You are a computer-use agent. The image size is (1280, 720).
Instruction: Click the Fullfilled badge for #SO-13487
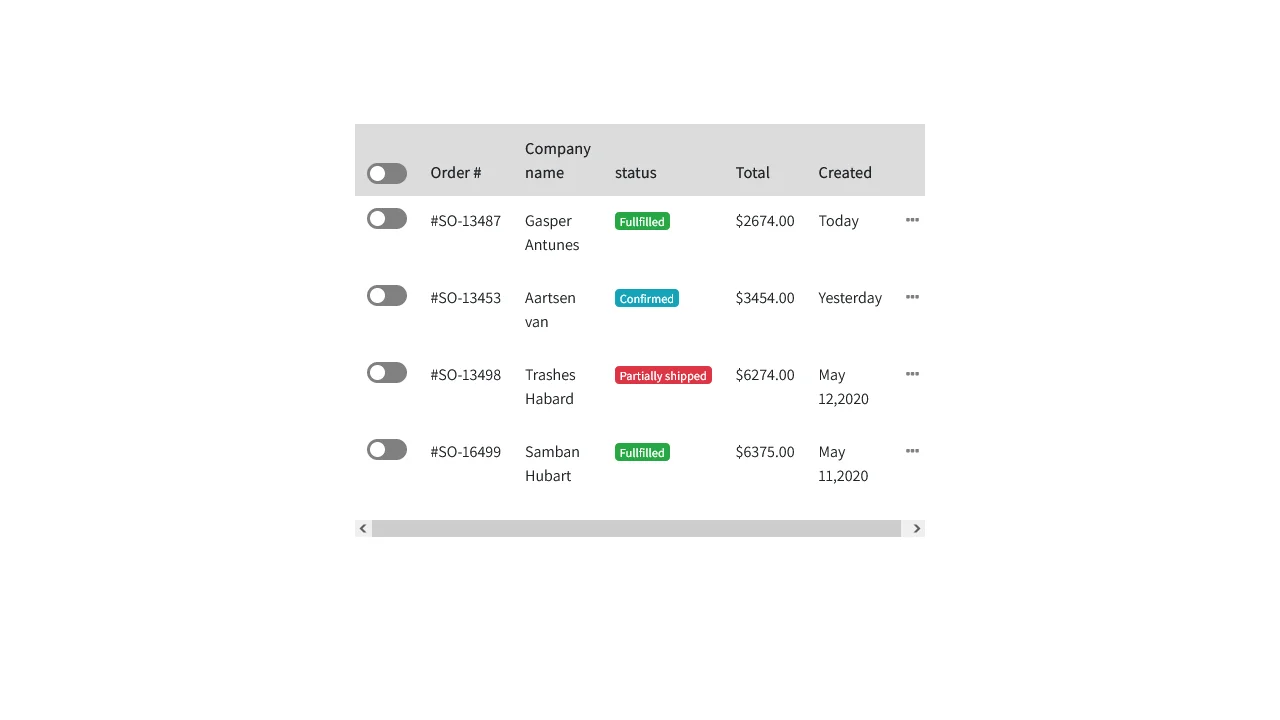tap(641, 221)
